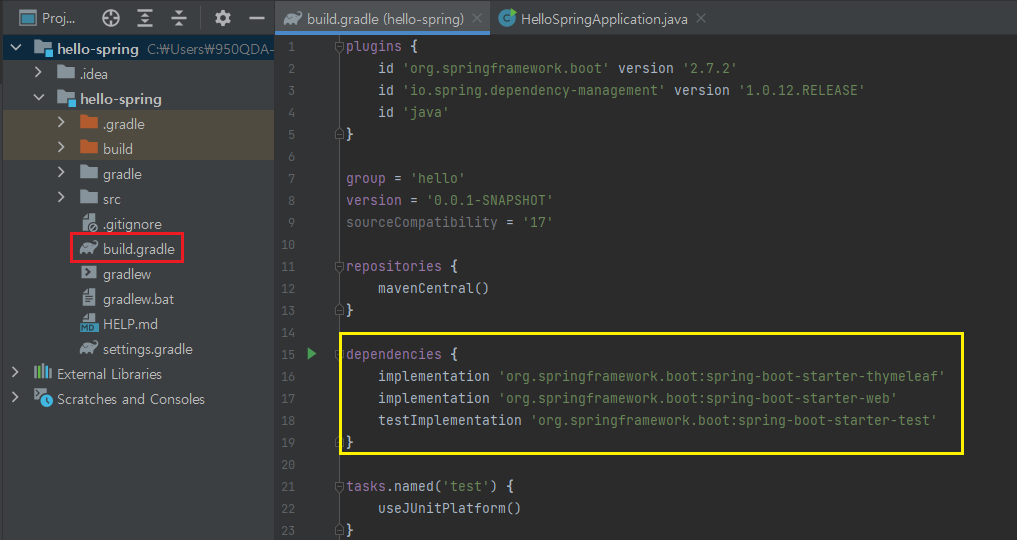
Task: Click fold end marker at line 5
Action: (339, 134)
